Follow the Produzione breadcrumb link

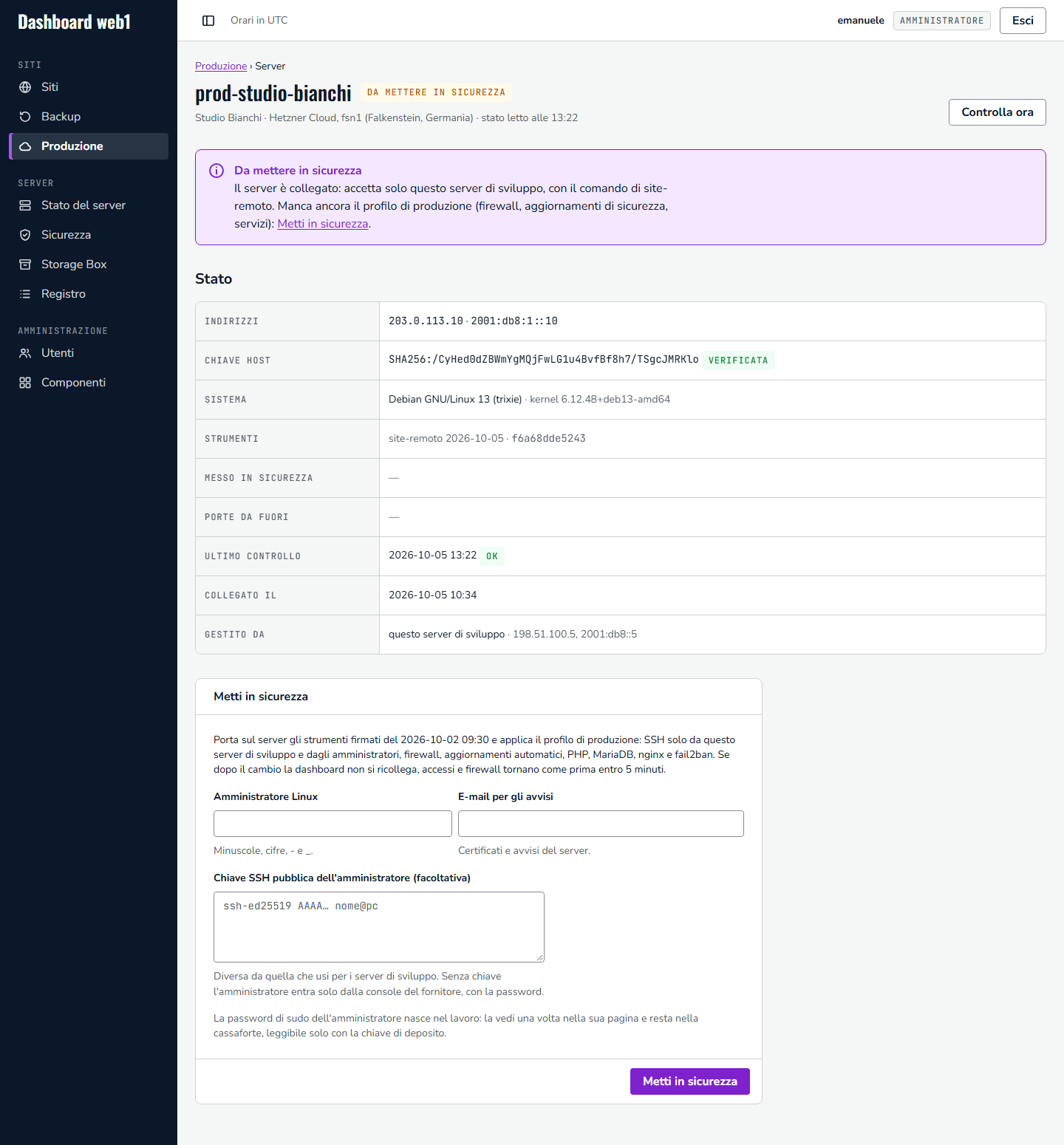[221, 66]
